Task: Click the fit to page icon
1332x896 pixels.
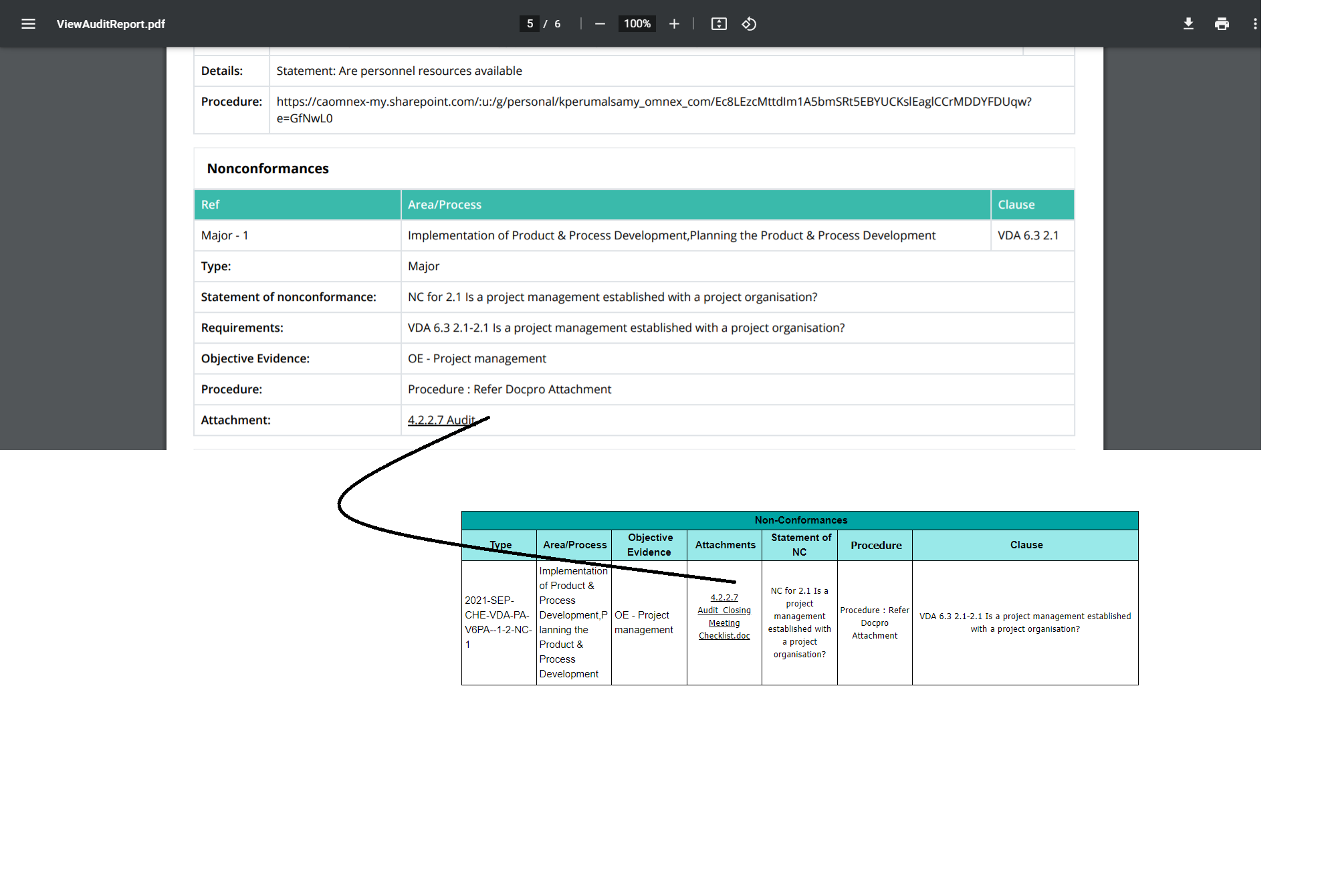Action: (719, 24)
